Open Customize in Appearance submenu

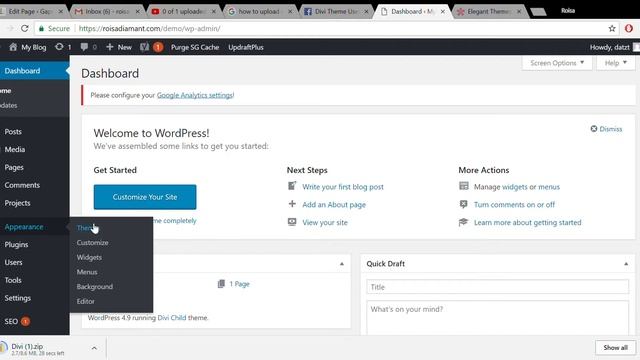tap(93, 242)
